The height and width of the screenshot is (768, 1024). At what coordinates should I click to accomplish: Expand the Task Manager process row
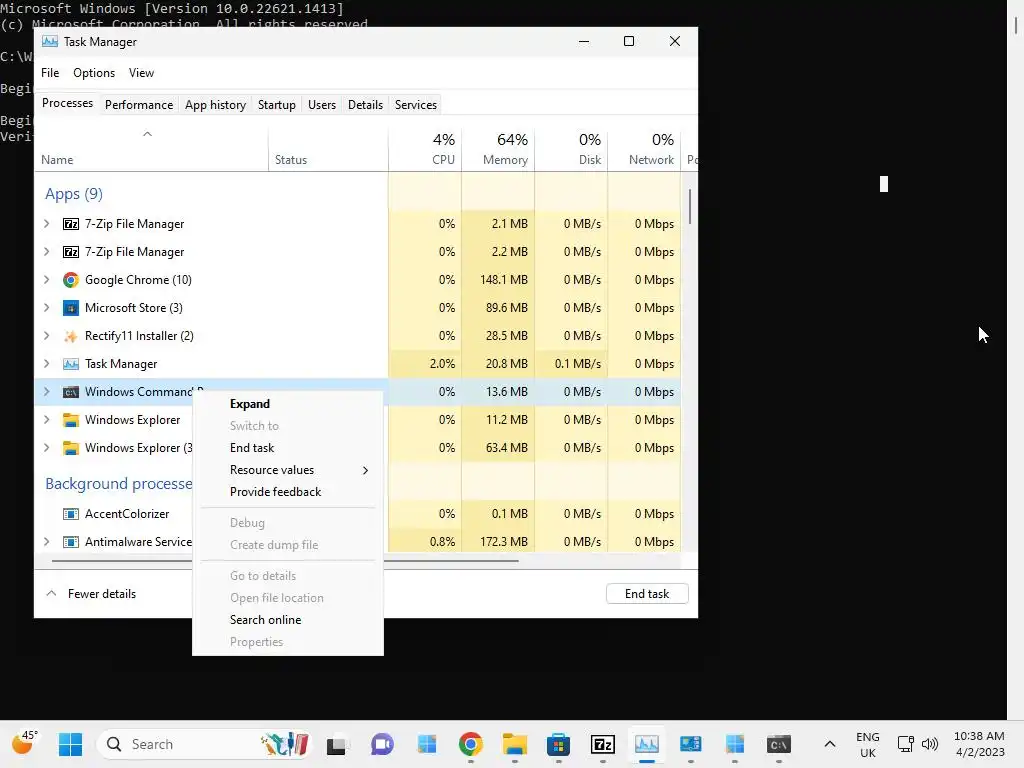[x=46, y=364]
